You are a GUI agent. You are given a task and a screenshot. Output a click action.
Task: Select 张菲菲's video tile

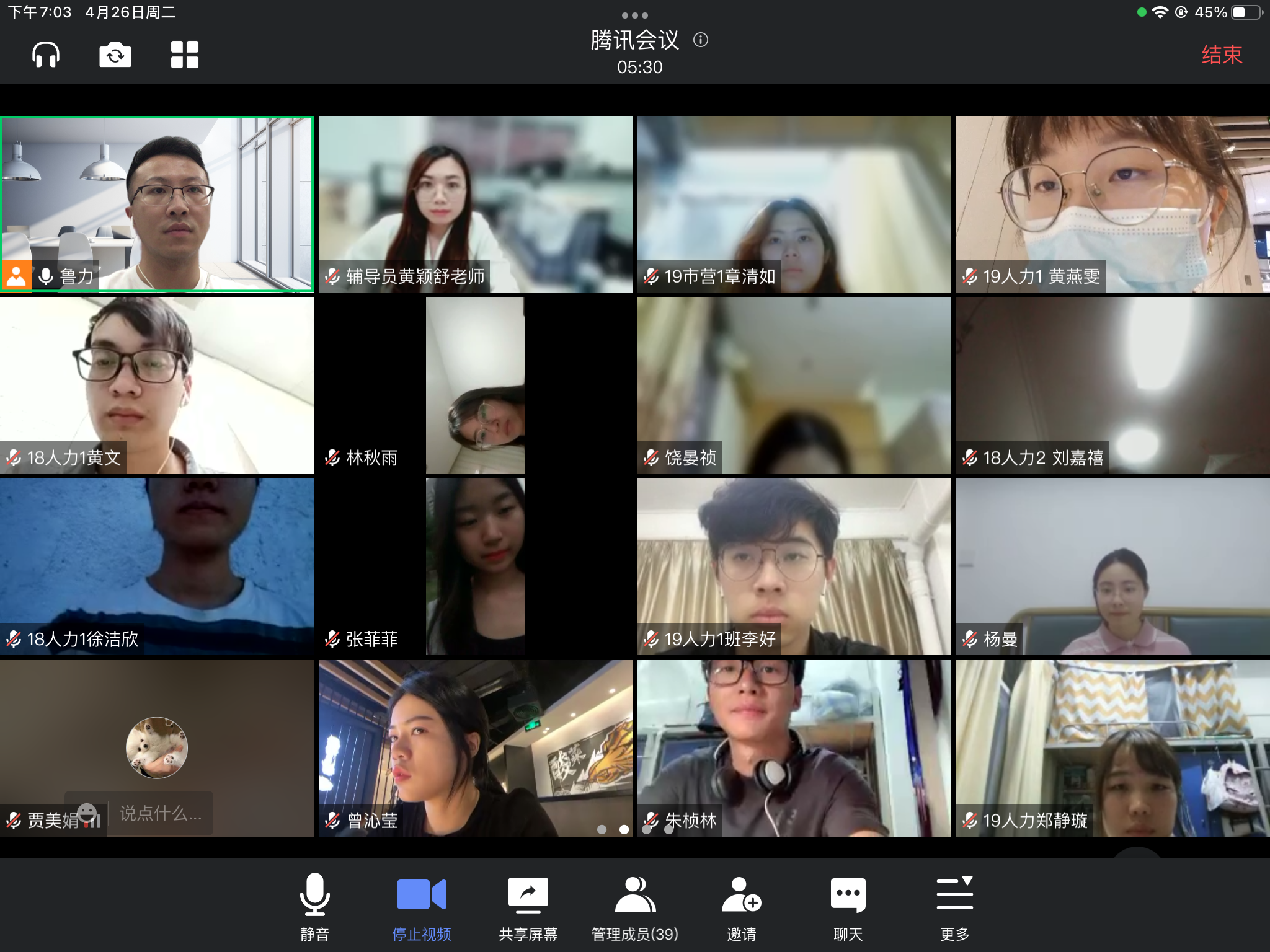(x=476, y=566)
